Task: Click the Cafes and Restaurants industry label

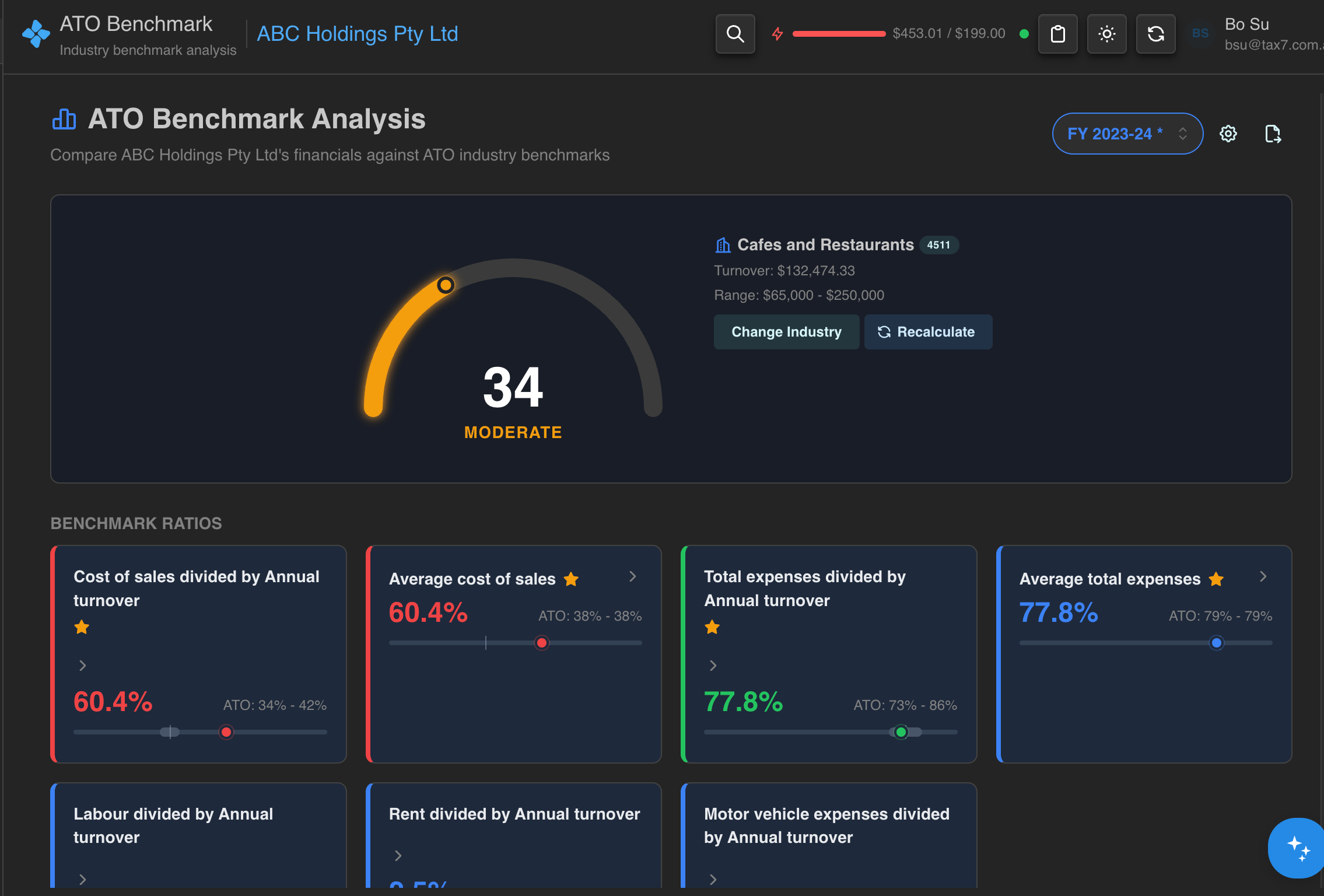Action: [x=825, y=244]
